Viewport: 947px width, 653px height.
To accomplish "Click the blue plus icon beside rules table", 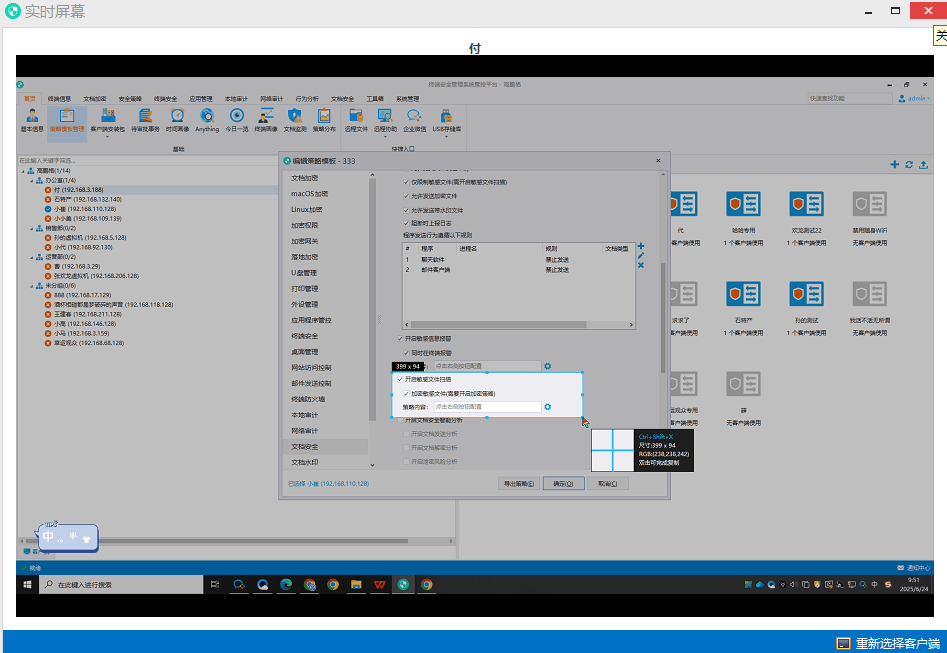I will [x=641, y=246].
